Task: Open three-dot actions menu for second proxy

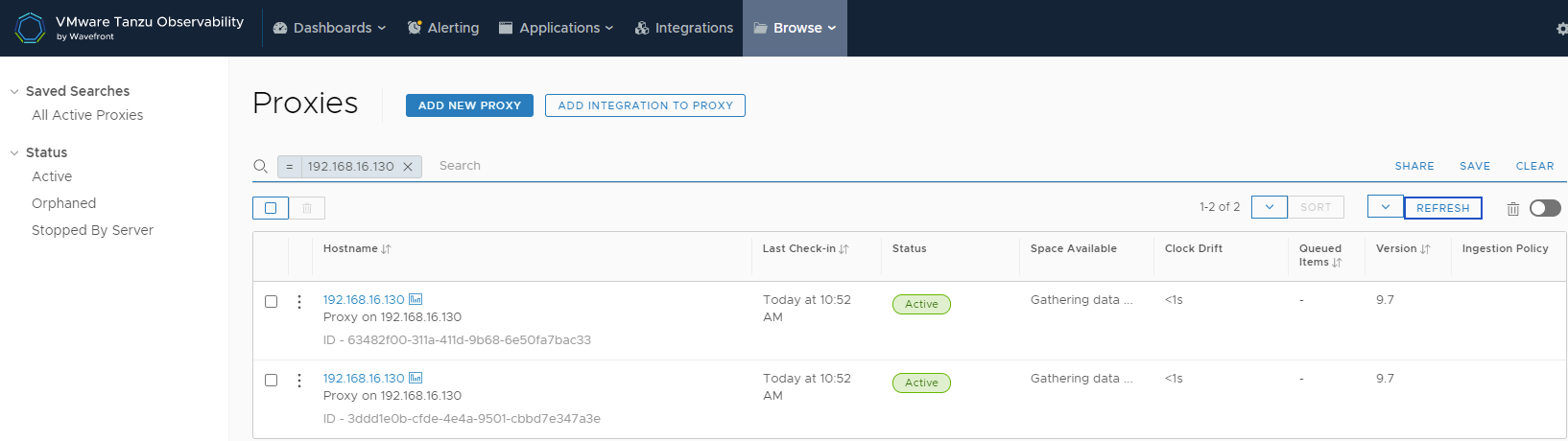Action: [299, 381]
